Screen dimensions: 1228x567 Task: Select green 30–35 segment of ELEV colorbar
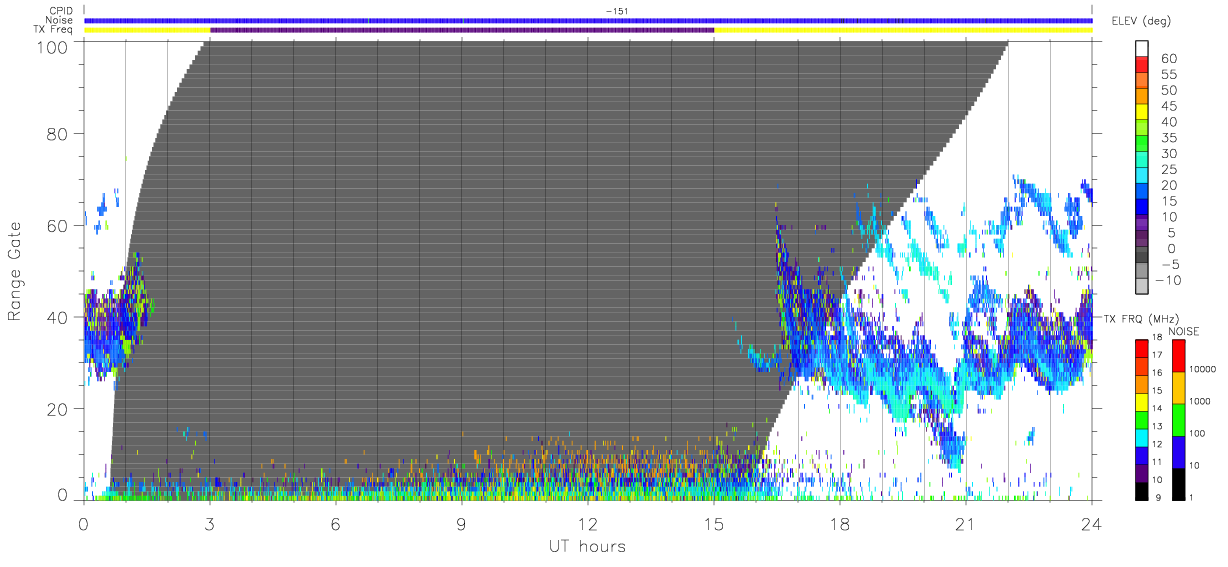[x=1142, y=145]
